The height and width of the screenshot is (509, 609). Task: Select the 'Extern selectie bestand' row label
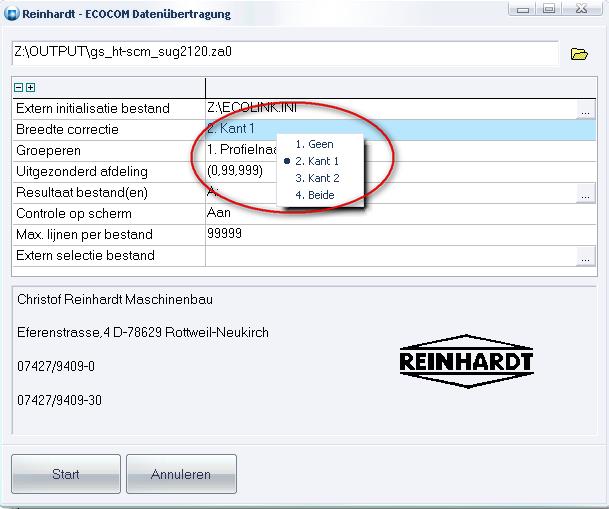[x=85, y=255]
